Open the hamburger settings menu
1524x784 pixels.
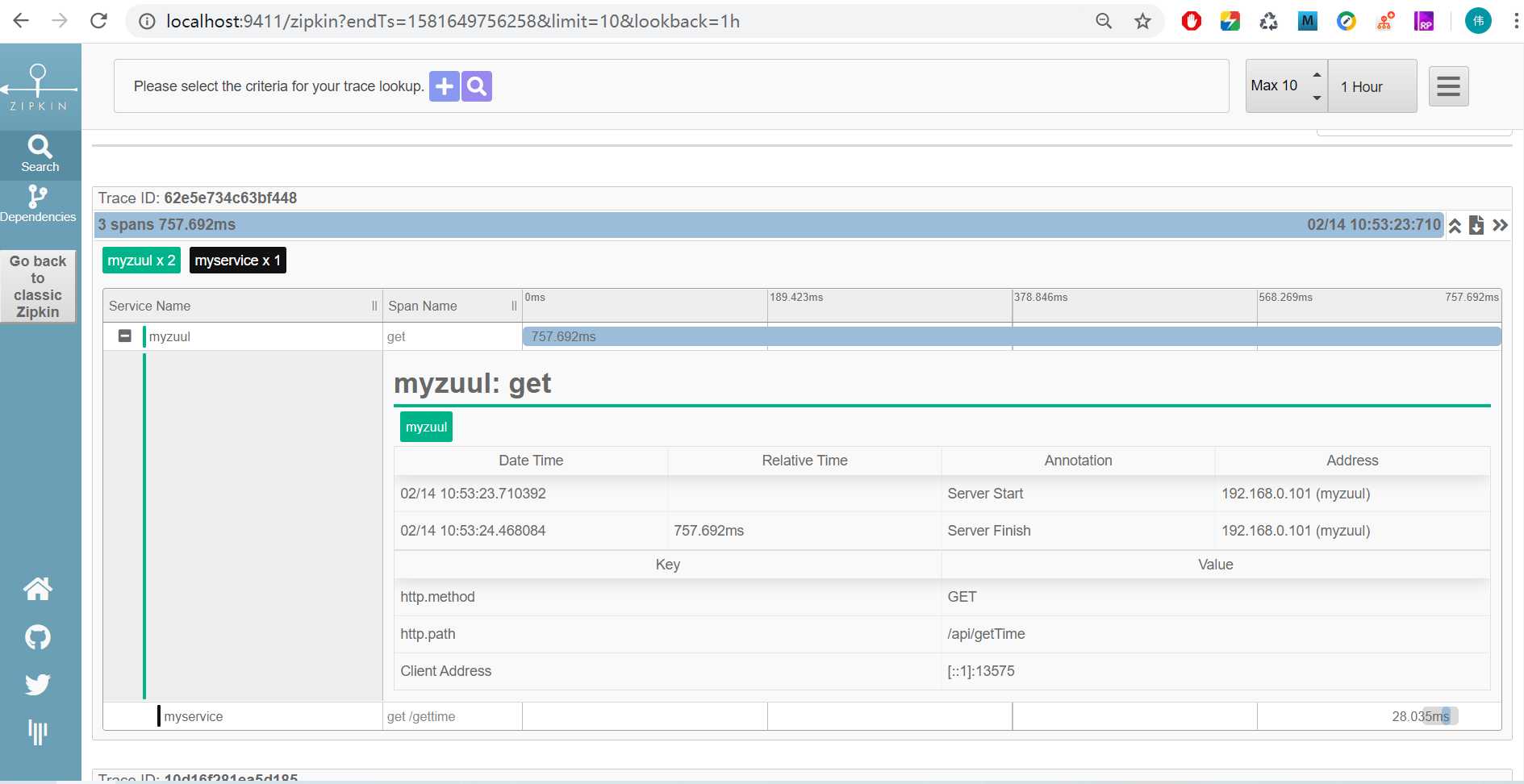tap(1448, 86)
